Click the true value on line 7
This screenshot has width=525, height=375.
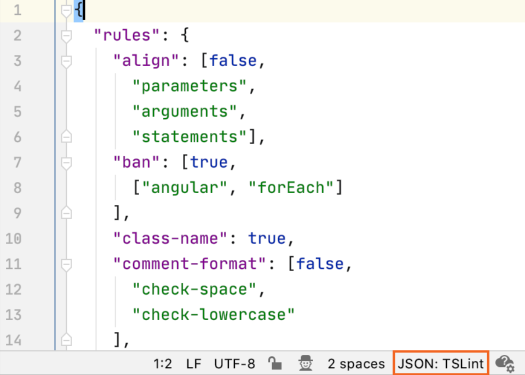[209, 162]
